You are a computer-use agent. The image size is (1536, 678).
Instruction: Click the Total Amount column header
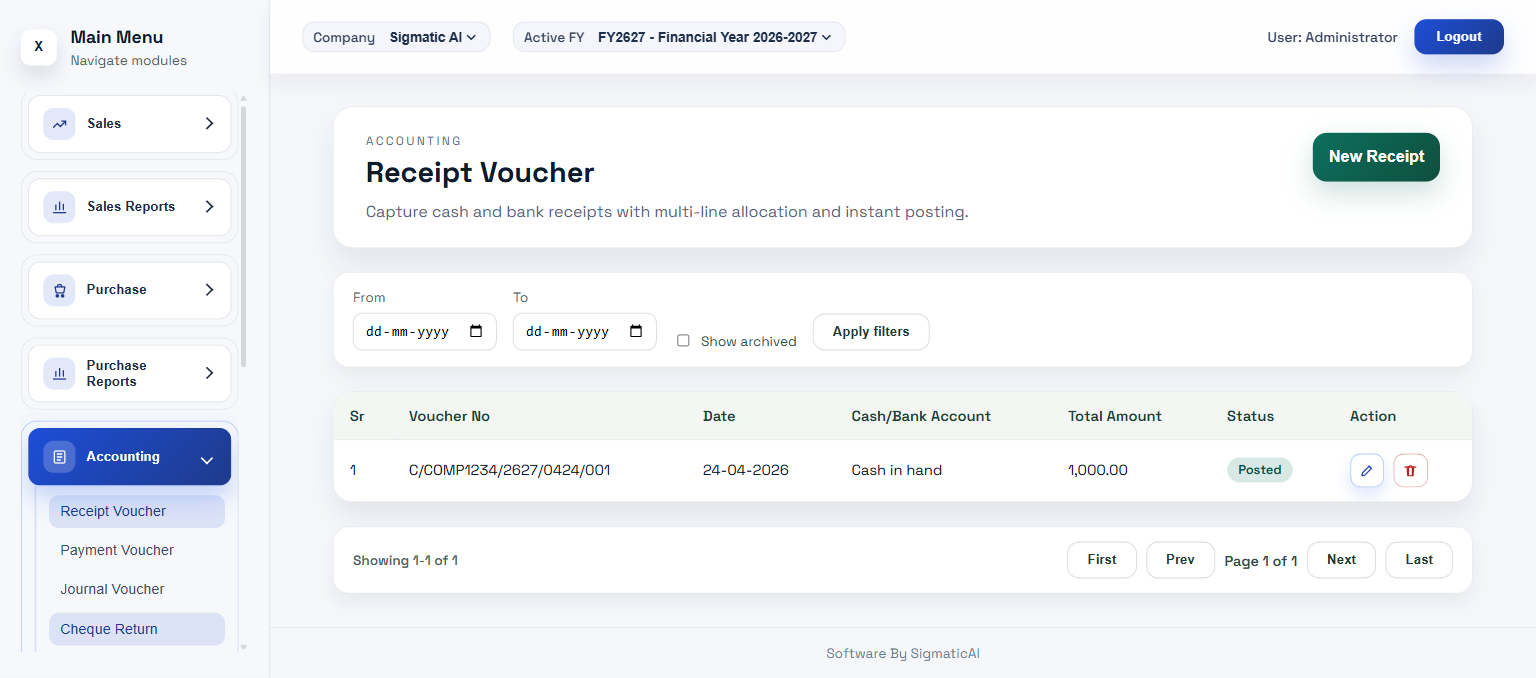coord(1115,416)
